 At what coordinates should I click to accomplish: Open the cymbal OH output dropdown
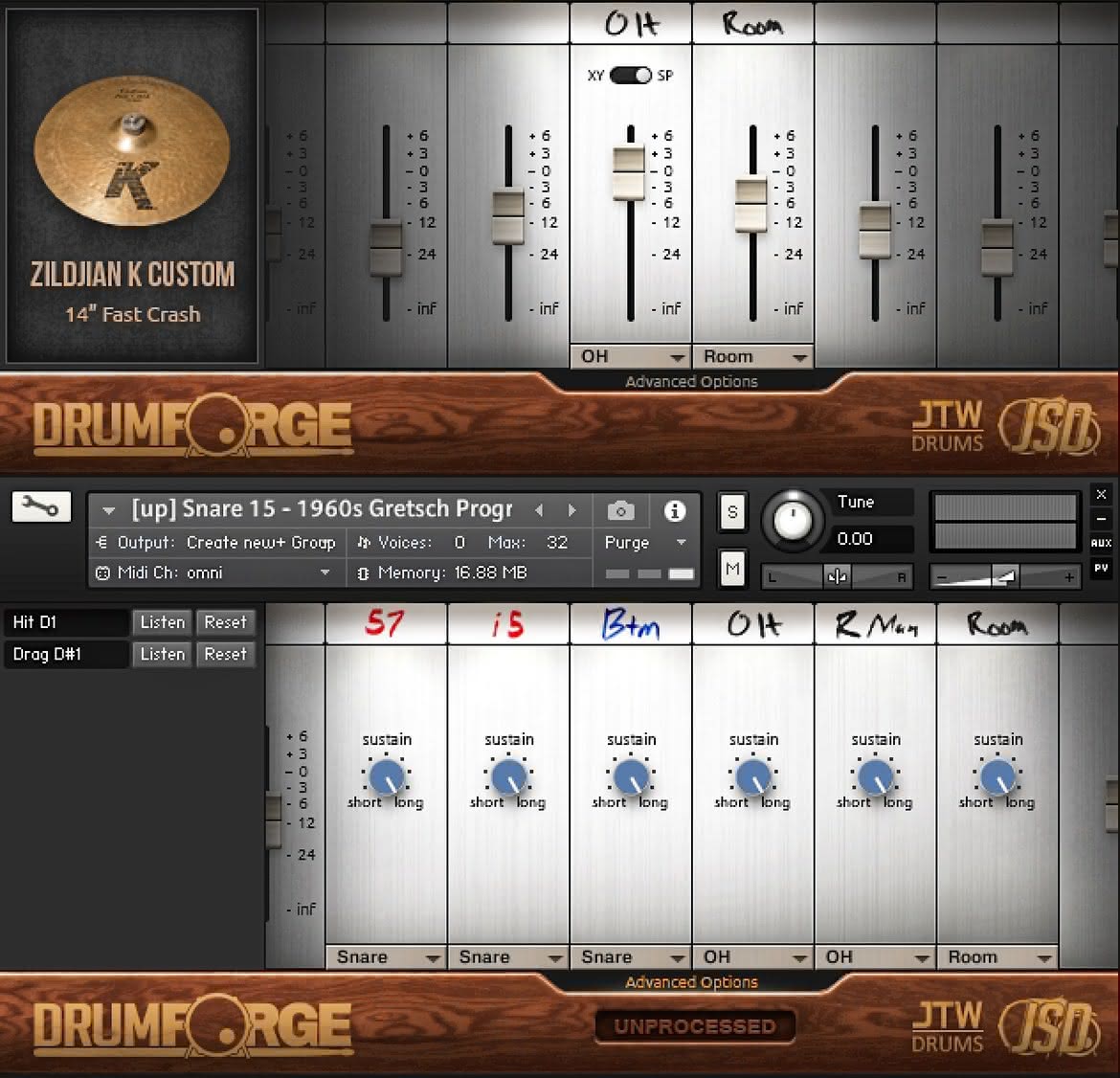pos(631,356)
